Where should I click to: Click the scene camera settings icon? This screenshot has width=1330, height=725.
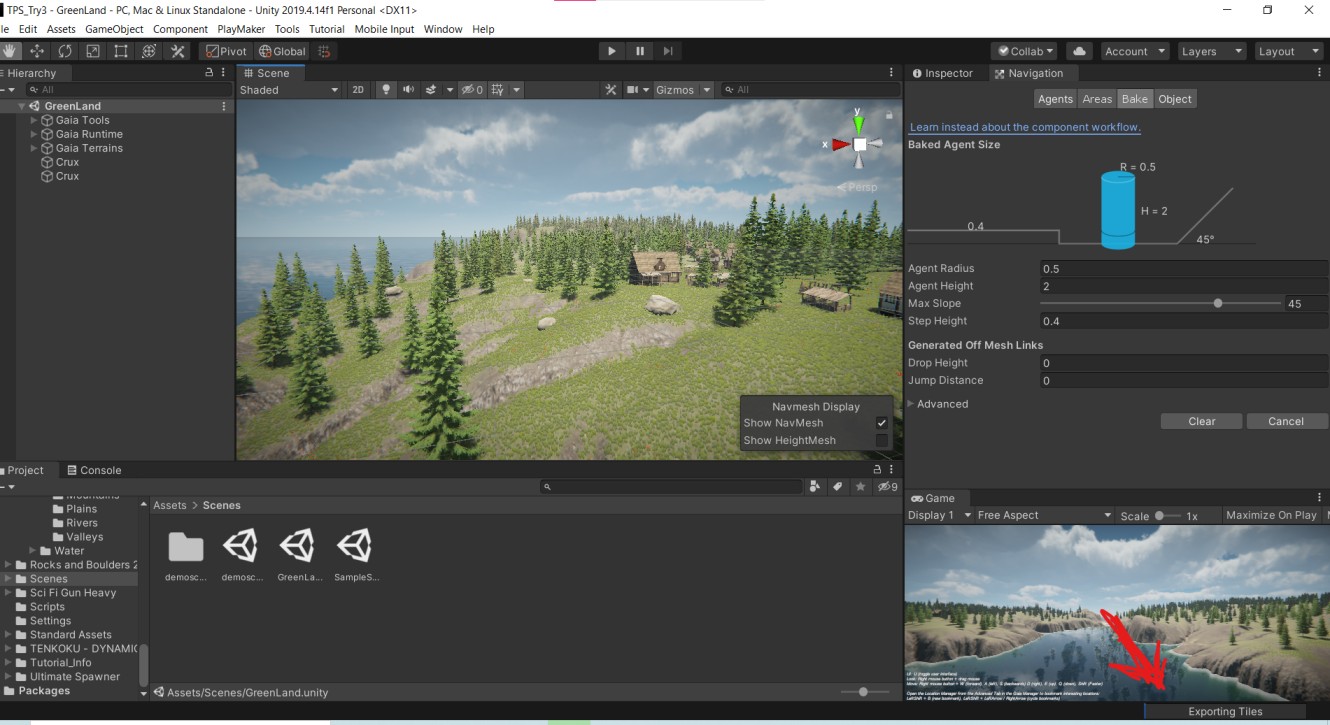[x=632, y=90]
